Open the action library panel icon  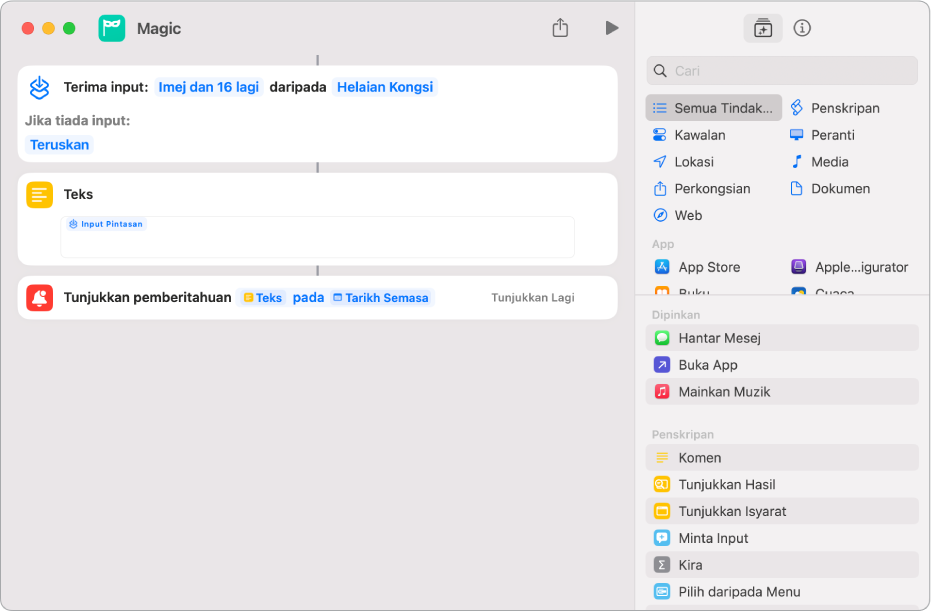pos(763,29)
